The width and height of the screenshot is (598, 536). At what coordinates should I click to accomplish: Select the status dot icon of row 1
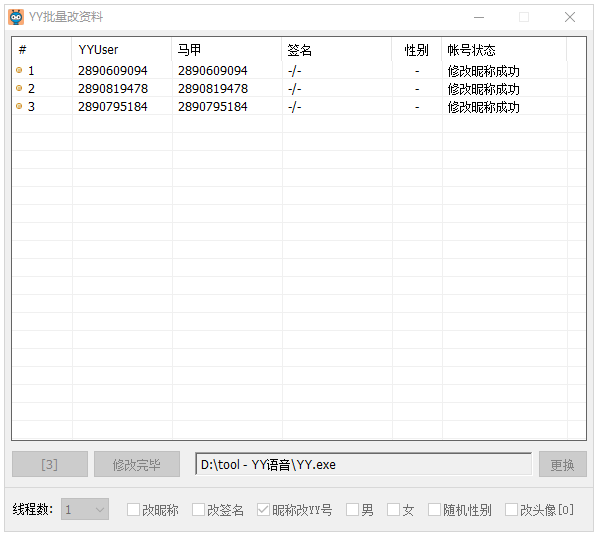[x=19, y=70]
